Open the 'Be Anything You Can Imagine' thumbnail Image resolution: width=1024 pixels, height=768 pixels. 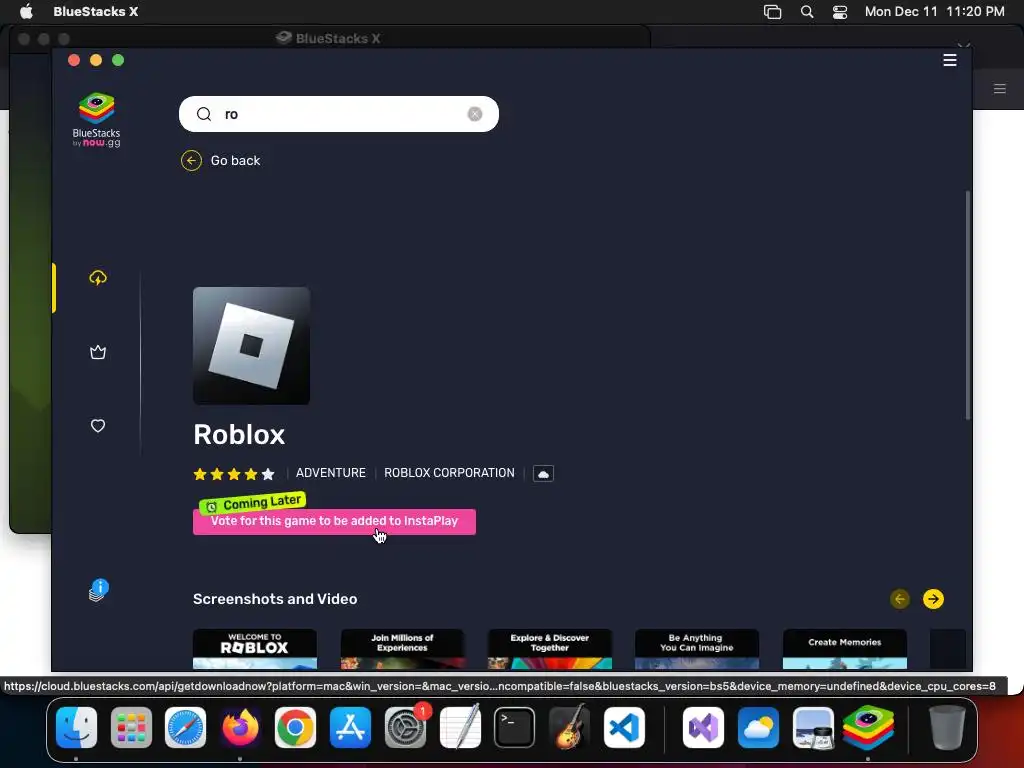tap(697, 649)
